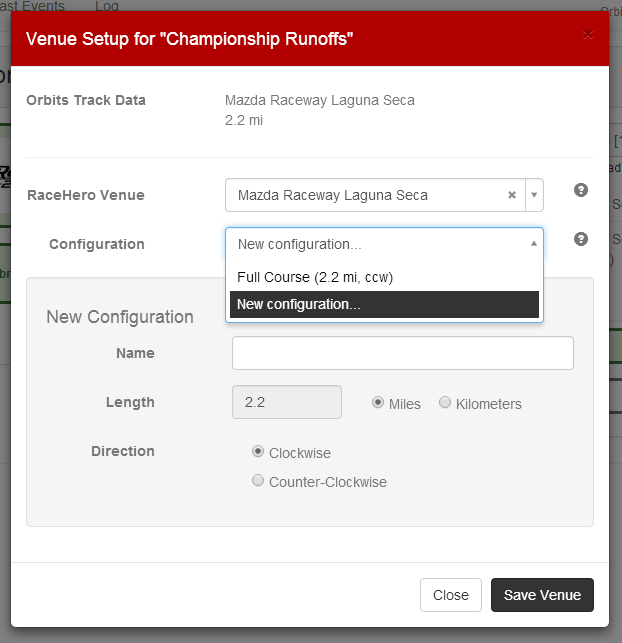The image size is (622, 643).
Task: Close the Venue Setup dialog with header X
Action: point(588,35)
